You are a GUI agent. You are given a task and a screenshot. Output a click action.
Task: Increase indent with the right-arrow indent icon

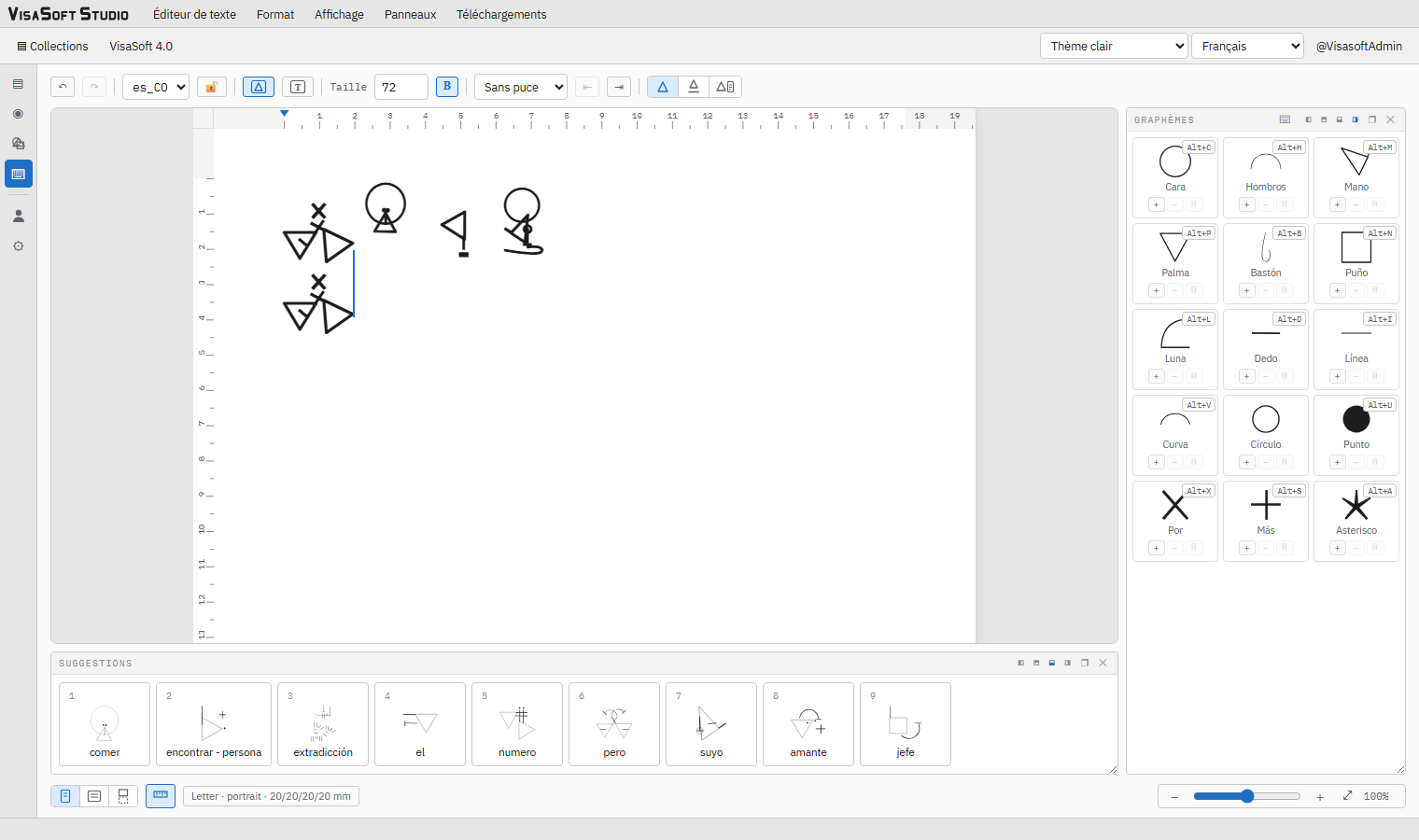point(619,87)
